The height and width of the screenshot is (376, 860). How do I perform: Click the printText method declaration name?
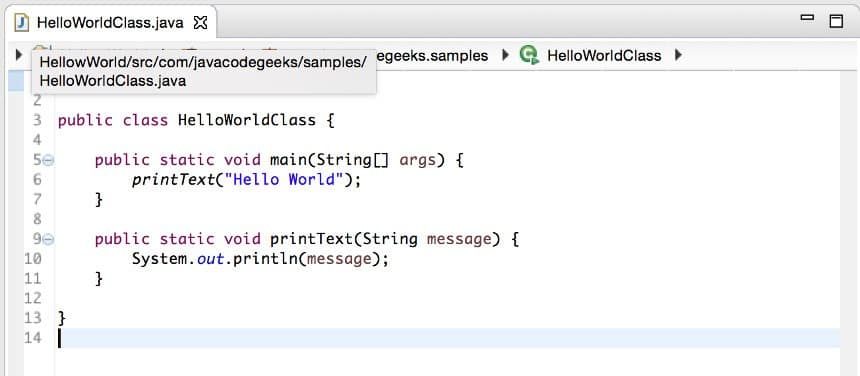[311, 240]
